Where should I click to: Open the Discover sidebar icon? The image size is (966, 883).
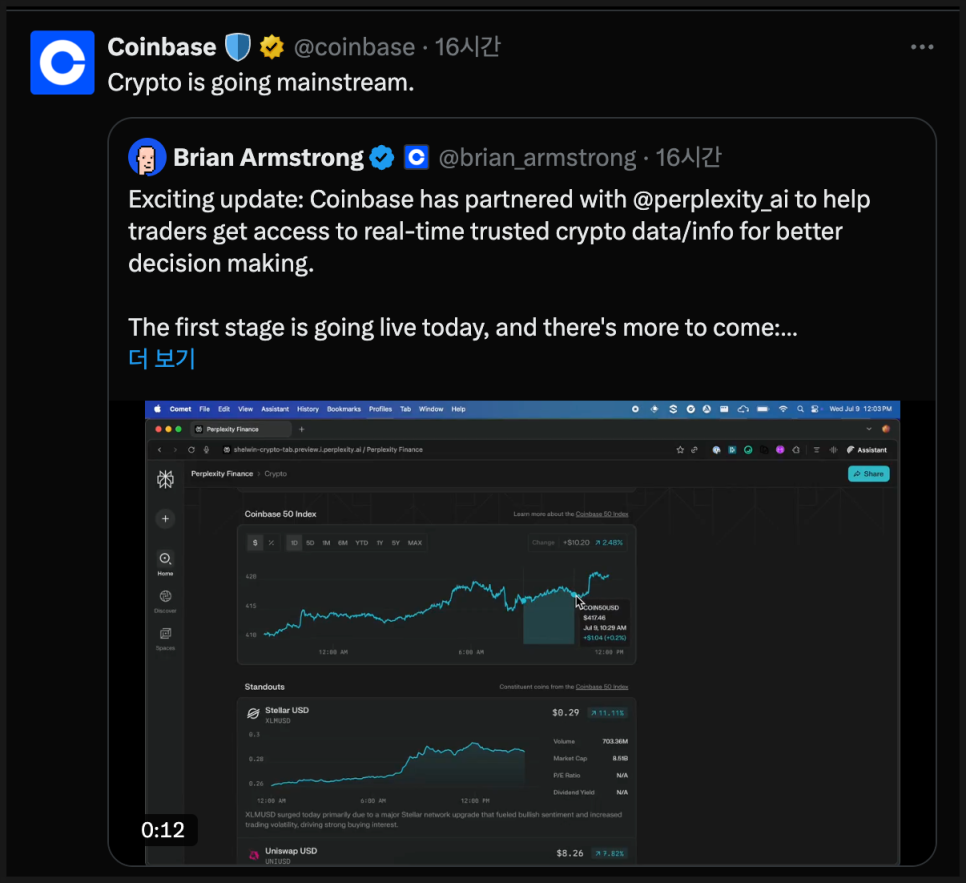coord(165,601)
